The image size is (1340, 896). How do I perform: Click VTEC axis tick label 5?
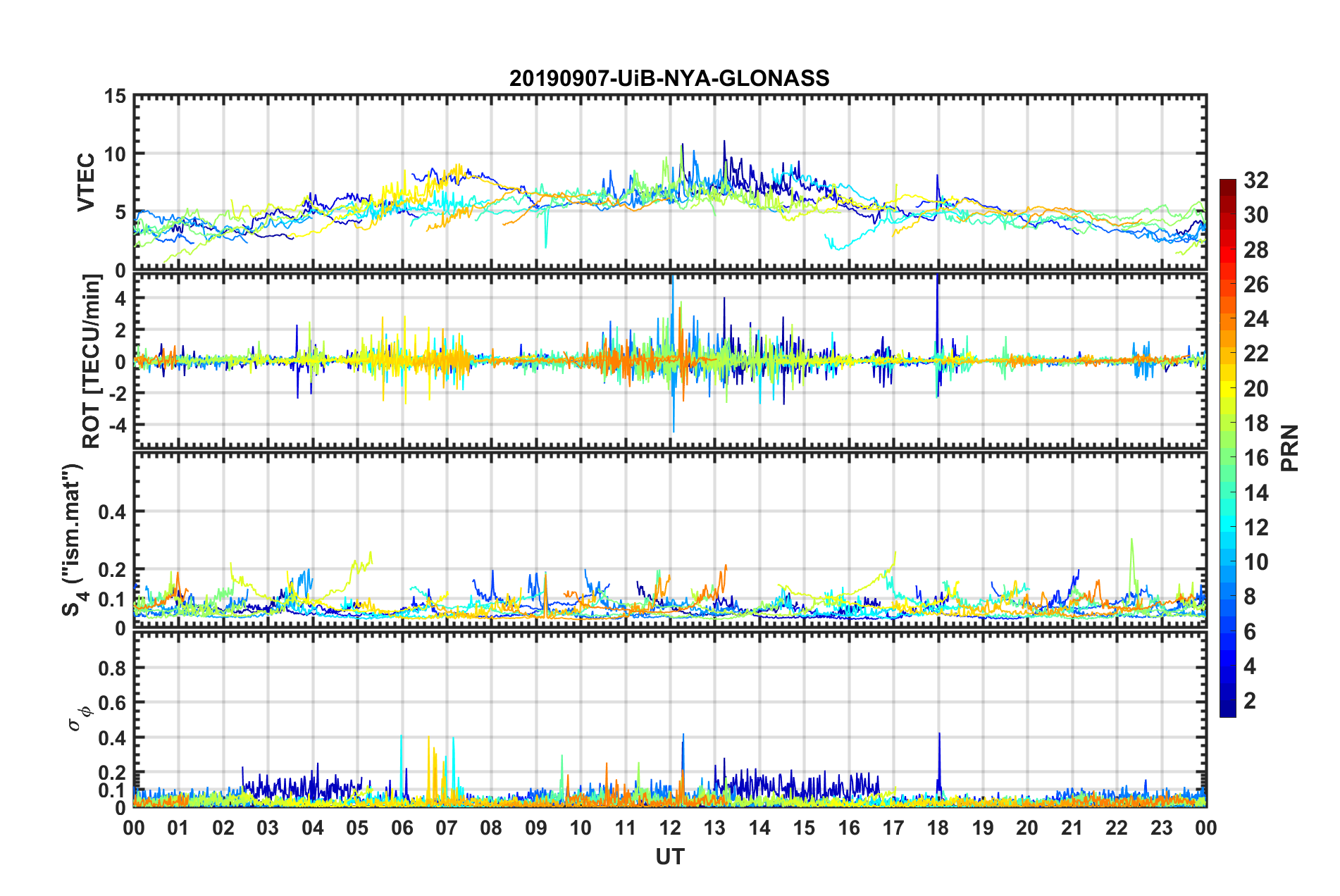[120, 213]
